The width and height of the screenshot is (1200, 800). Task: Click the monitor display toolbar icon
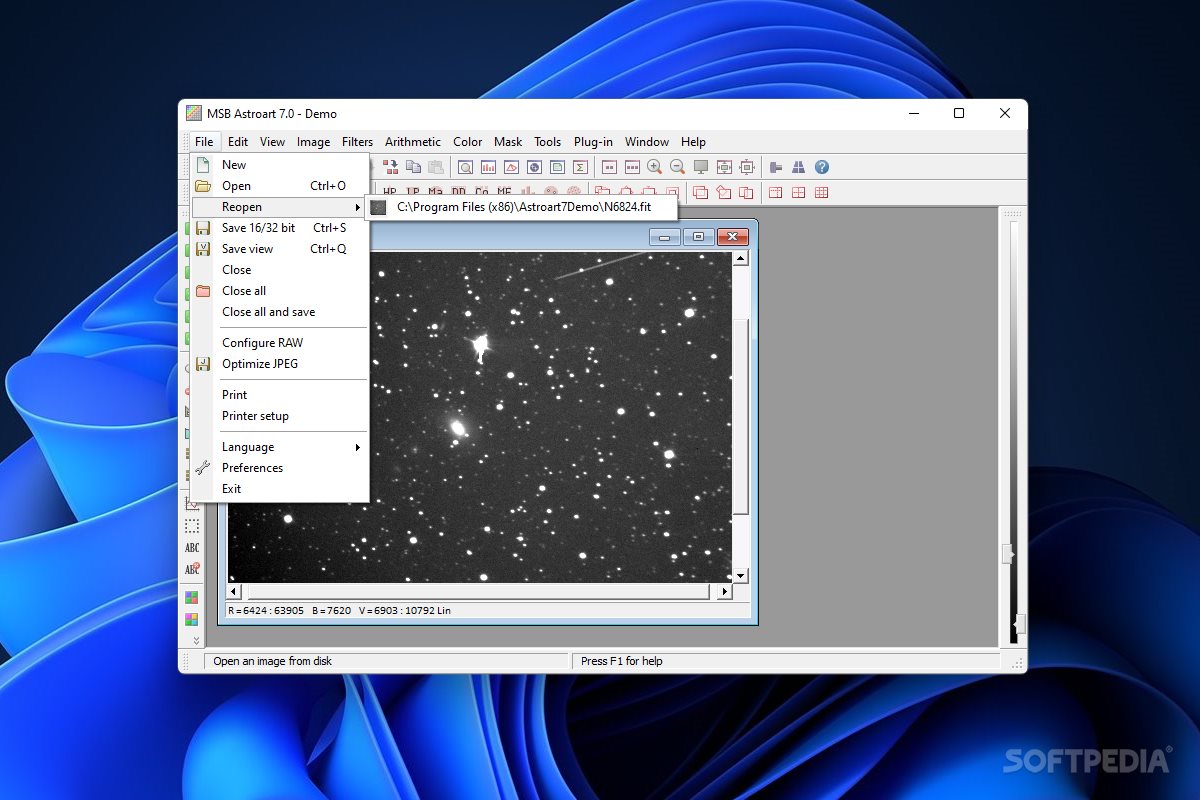pos(701,167)
